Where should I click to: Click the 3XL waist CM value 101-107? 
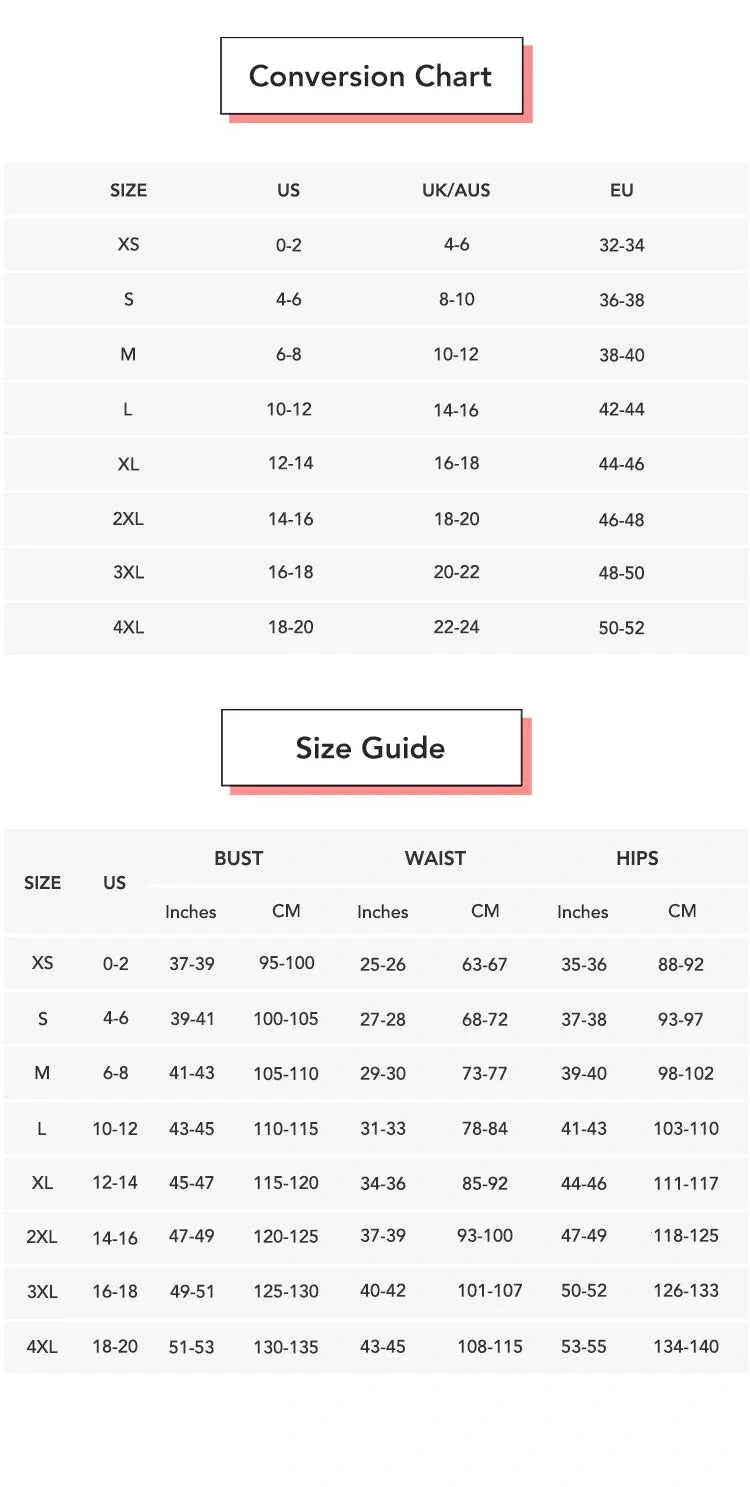click(x=490, y=1291)
